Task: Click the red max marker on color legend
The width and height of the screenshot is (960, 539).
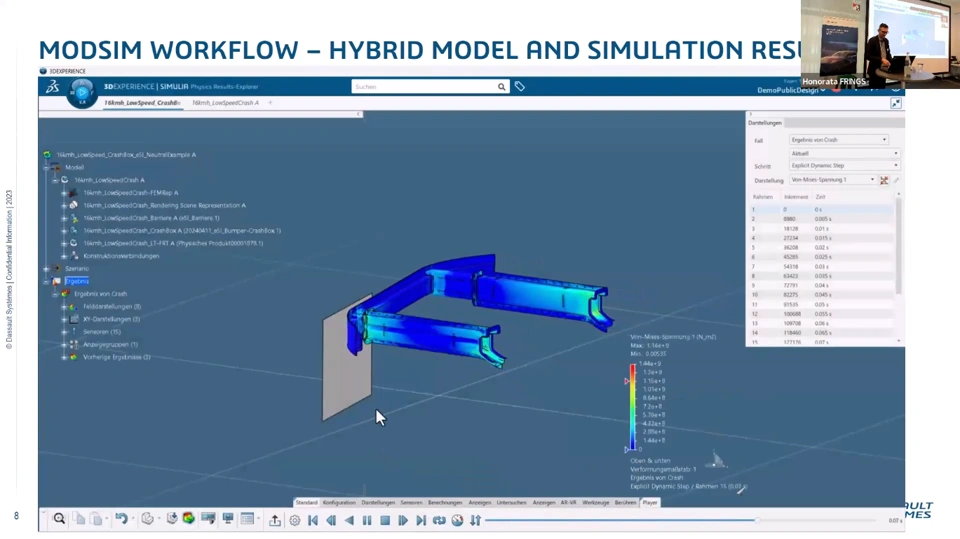Action: click(x=627, y=381)
